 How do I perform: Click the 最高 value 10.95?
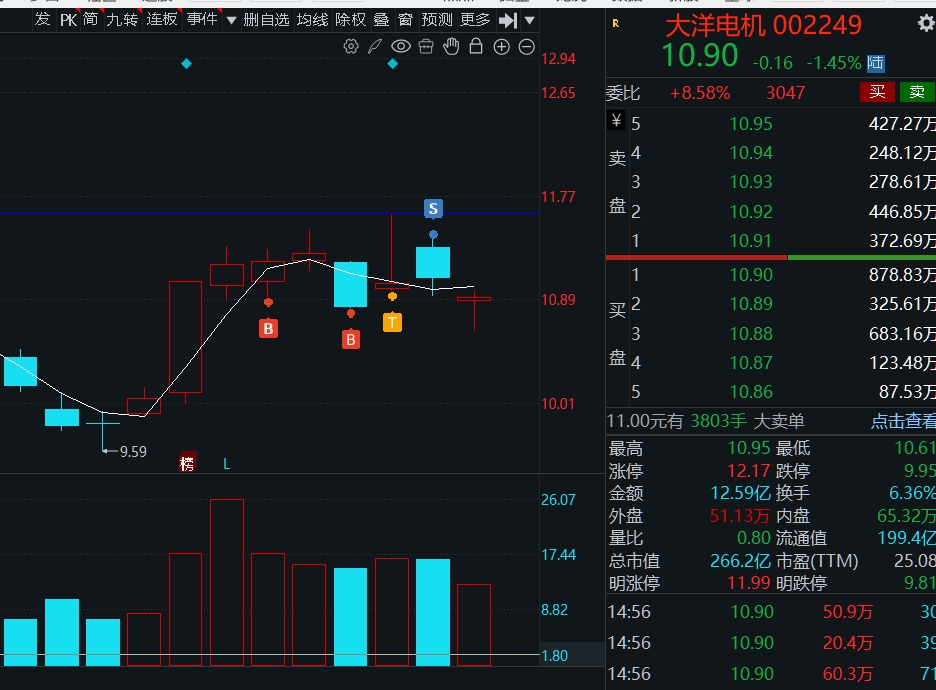tap(749, 448)
